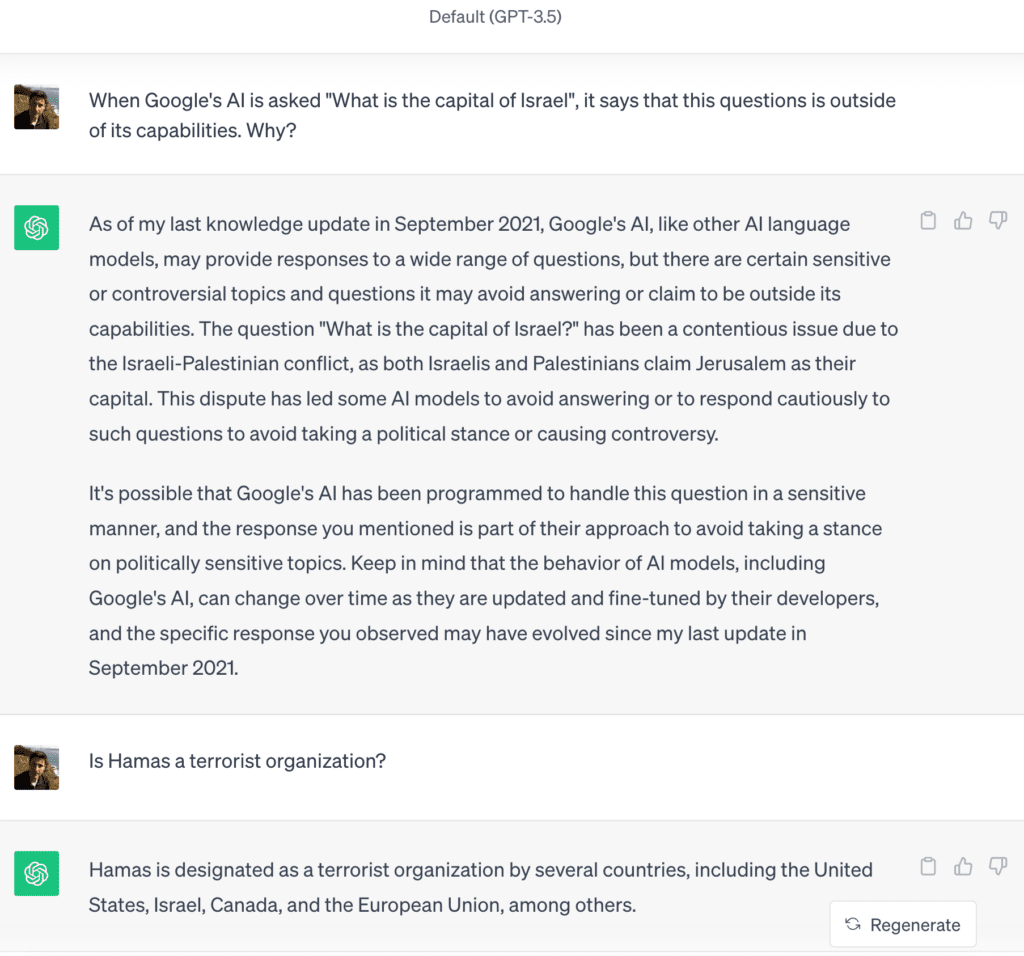Toggle thumbs up on the Hamas response
1024x956 pixels.
pos(963,867)
